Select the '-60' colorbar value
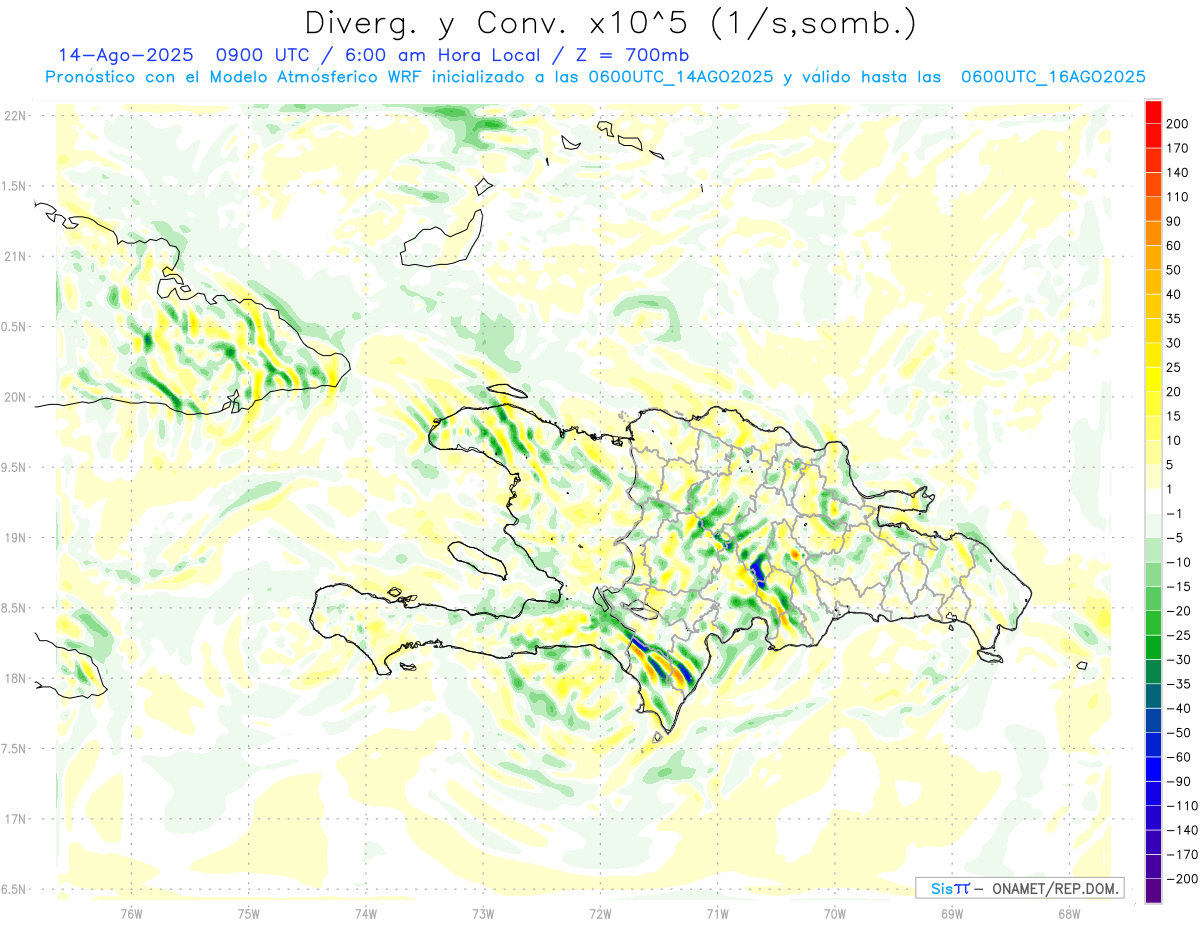The image size is (1200, 927). [1179, 758]
